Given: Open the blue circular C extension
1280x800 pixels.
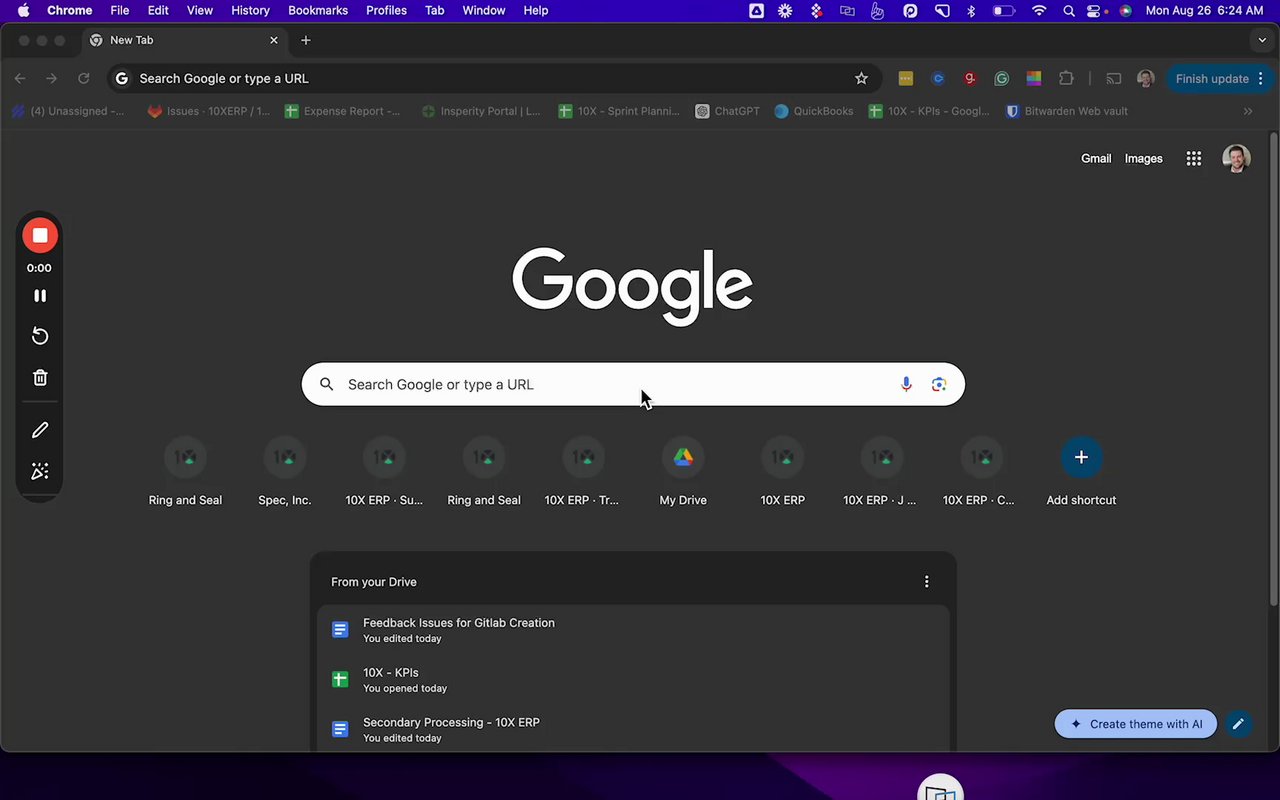Looking at the screenshot, I should [x=938, y=78].
